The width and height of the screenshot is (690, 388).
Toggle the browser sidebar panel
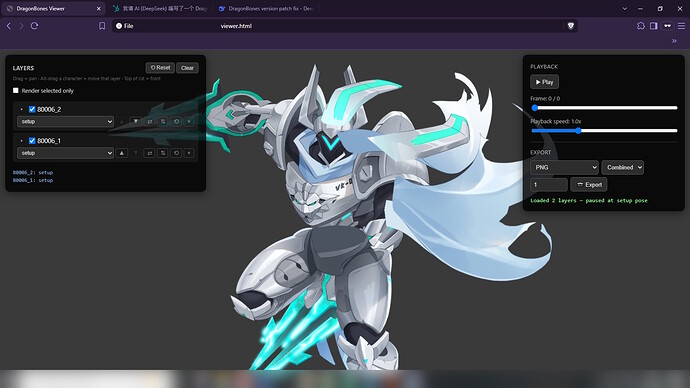pos(654,26)
